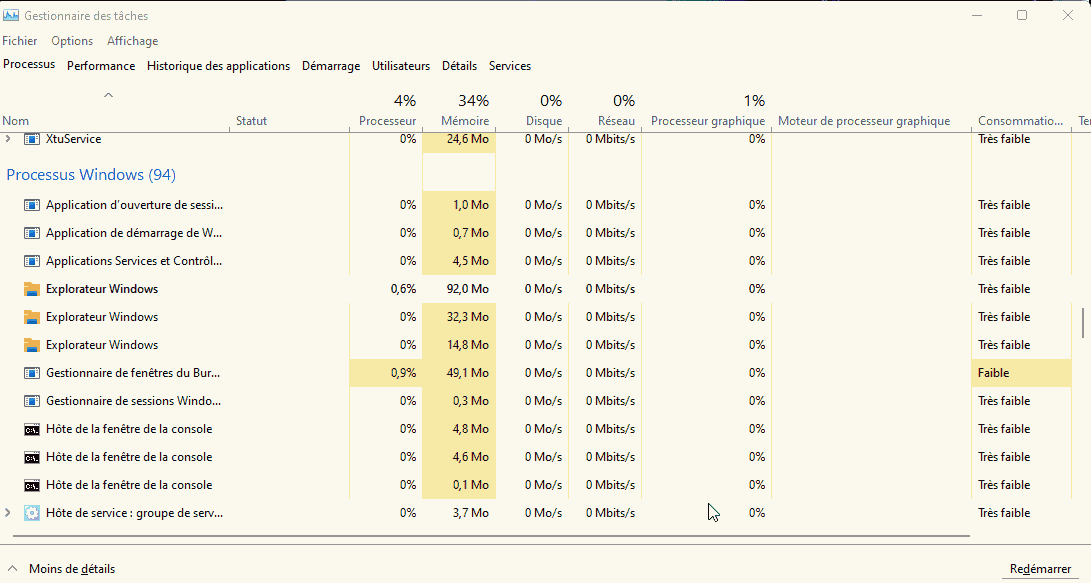Click the Application d'ouverture de session icon
The height and width of the screenshot is (583, 1091).
[30, 204]
